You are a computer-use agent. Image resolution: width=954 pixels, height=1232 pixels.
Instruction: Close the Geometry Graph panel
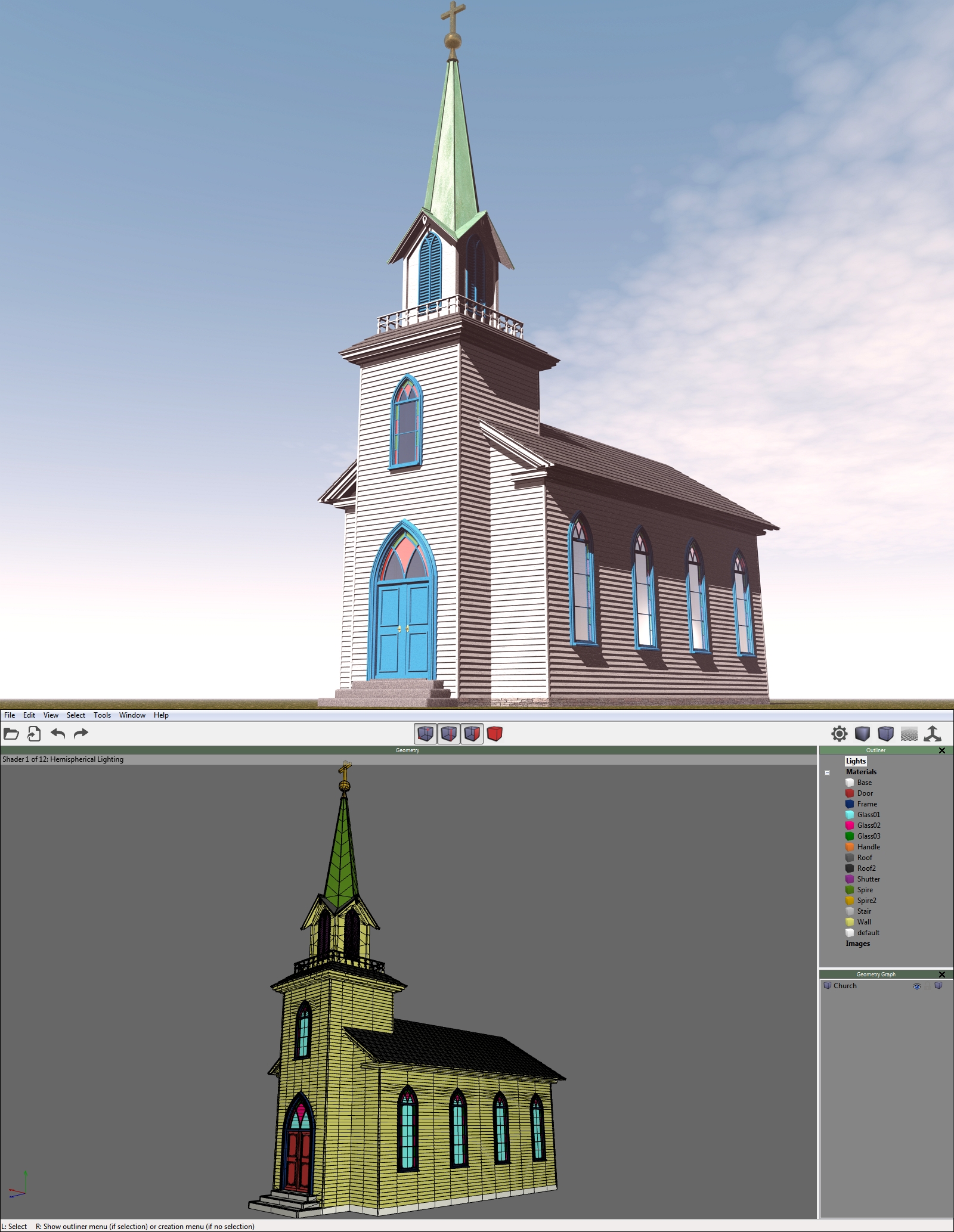pos(942,975)
